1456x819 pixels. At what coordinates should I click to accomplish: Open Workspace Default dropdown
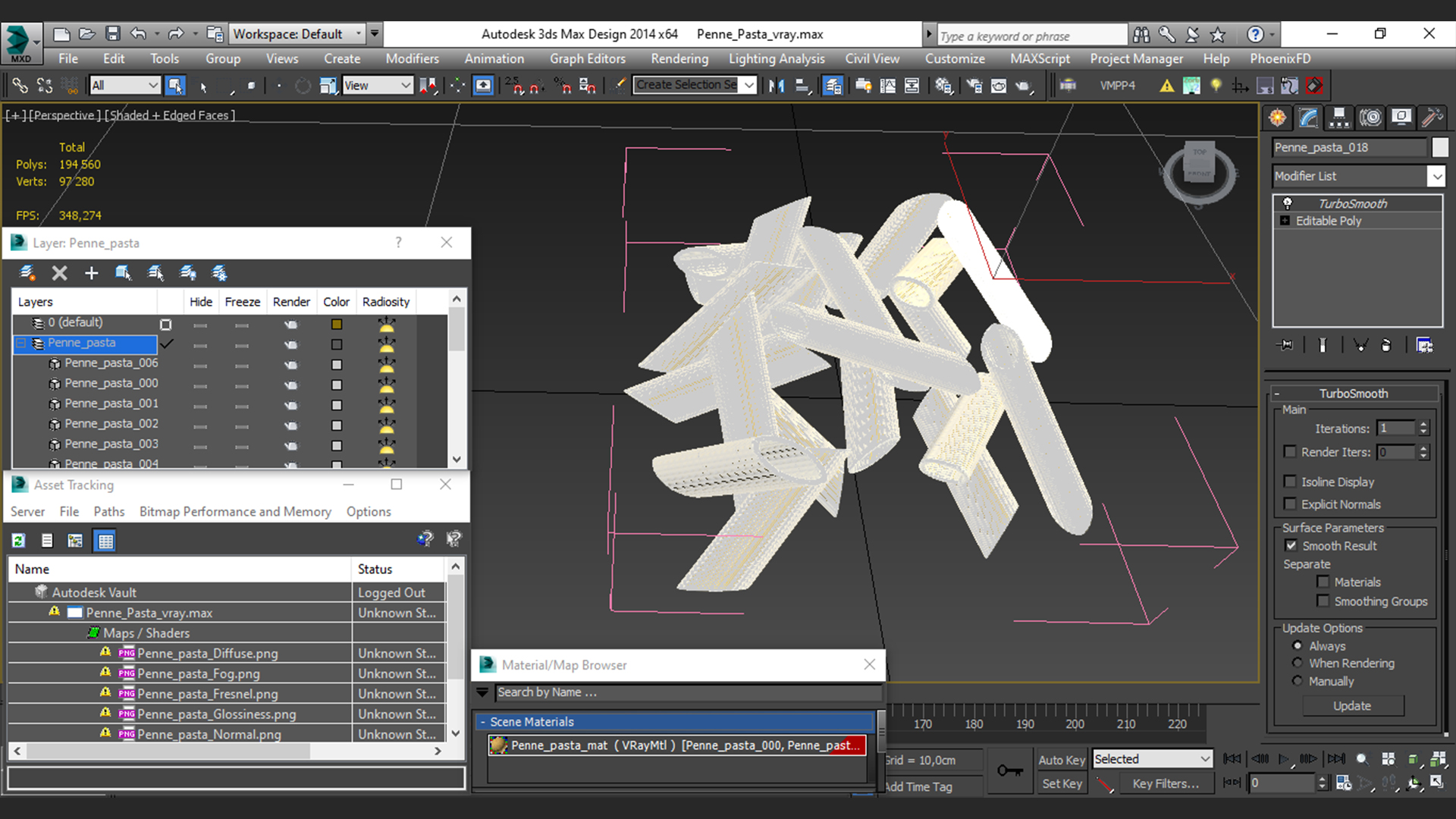(x=297, y=34)
